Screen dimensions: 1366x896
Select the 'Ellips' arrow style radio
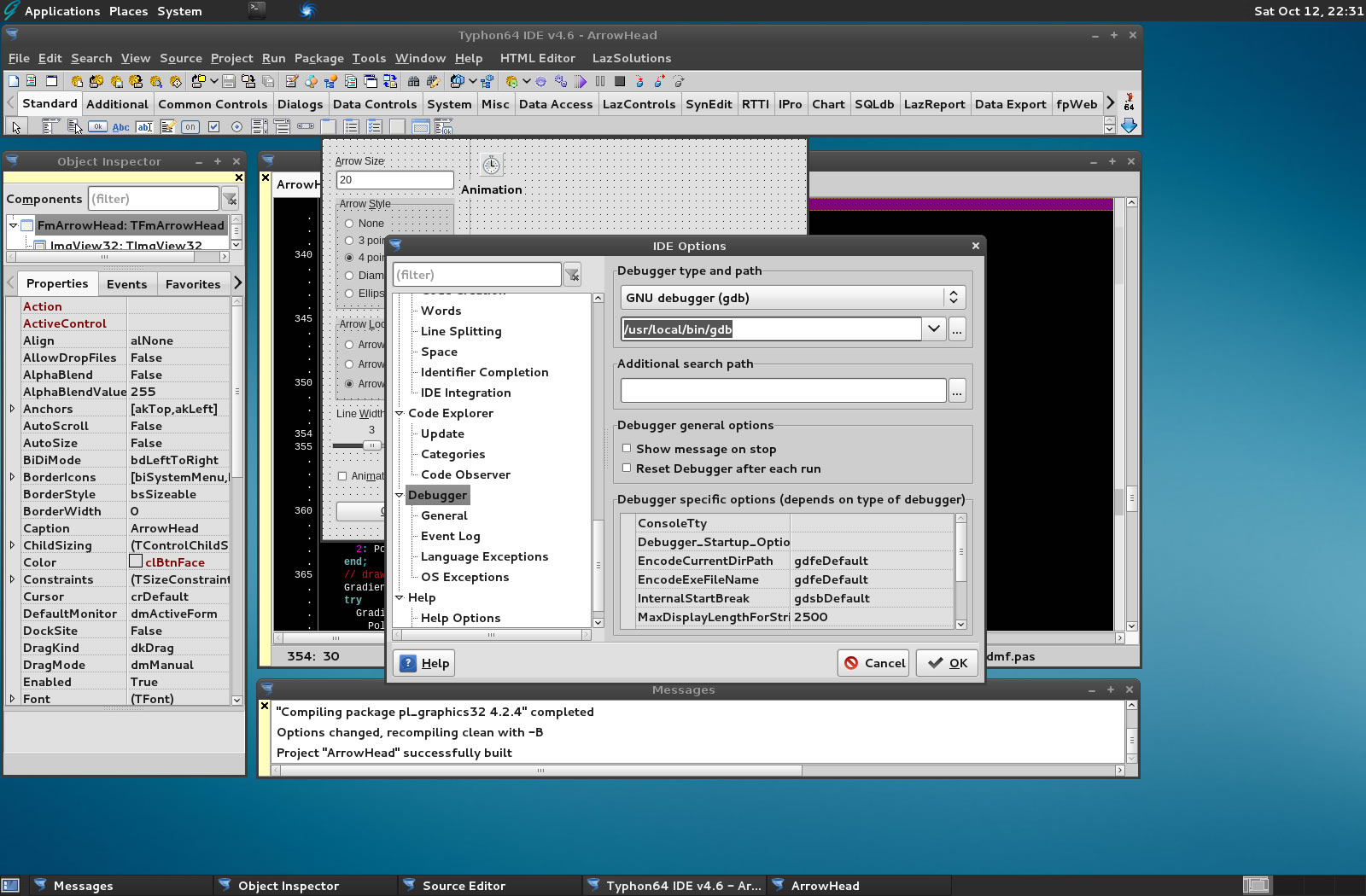pyautogui.click(x=349, y=294)
